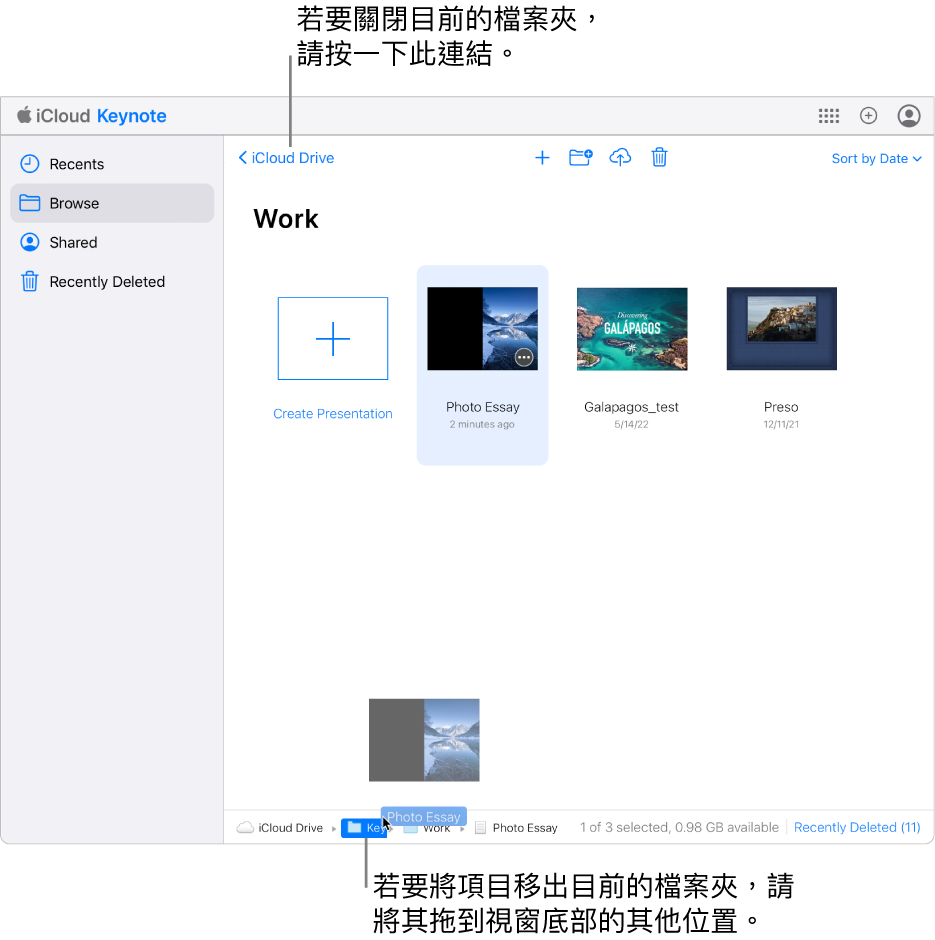The width and height of the screenshot is (935, 940).
Task: Click the new folder icon
Action: [x=580, y=158]
